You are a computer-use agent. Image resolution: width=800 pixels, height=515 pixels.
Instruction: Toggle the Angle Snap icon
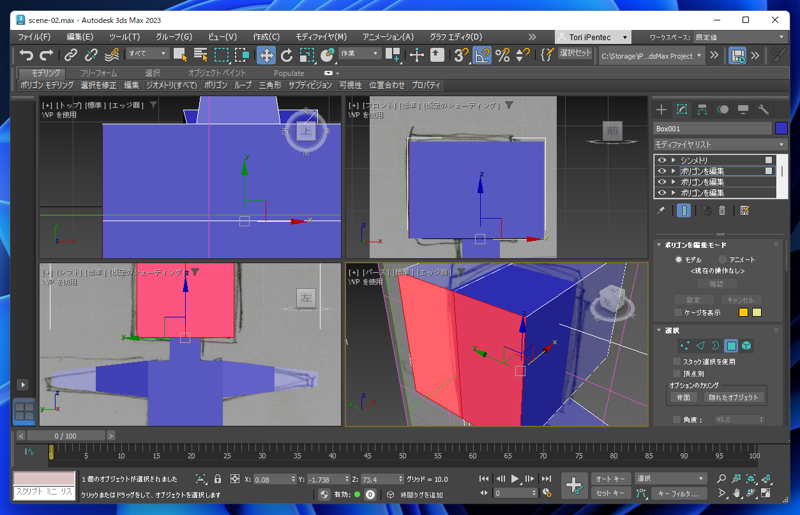click(482, 55)
